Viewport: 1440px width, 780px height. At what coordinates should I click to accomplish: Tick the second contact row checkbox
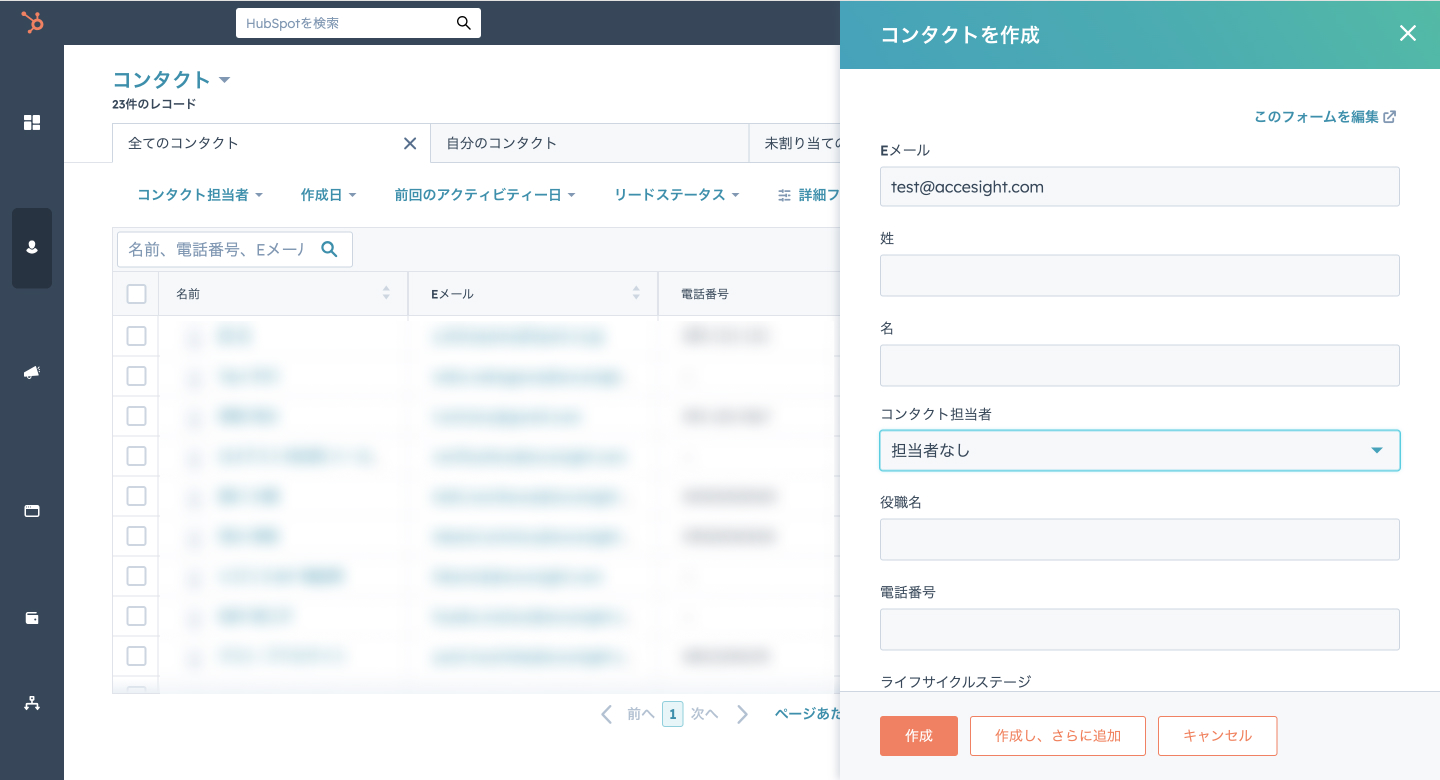click(136, 376)
